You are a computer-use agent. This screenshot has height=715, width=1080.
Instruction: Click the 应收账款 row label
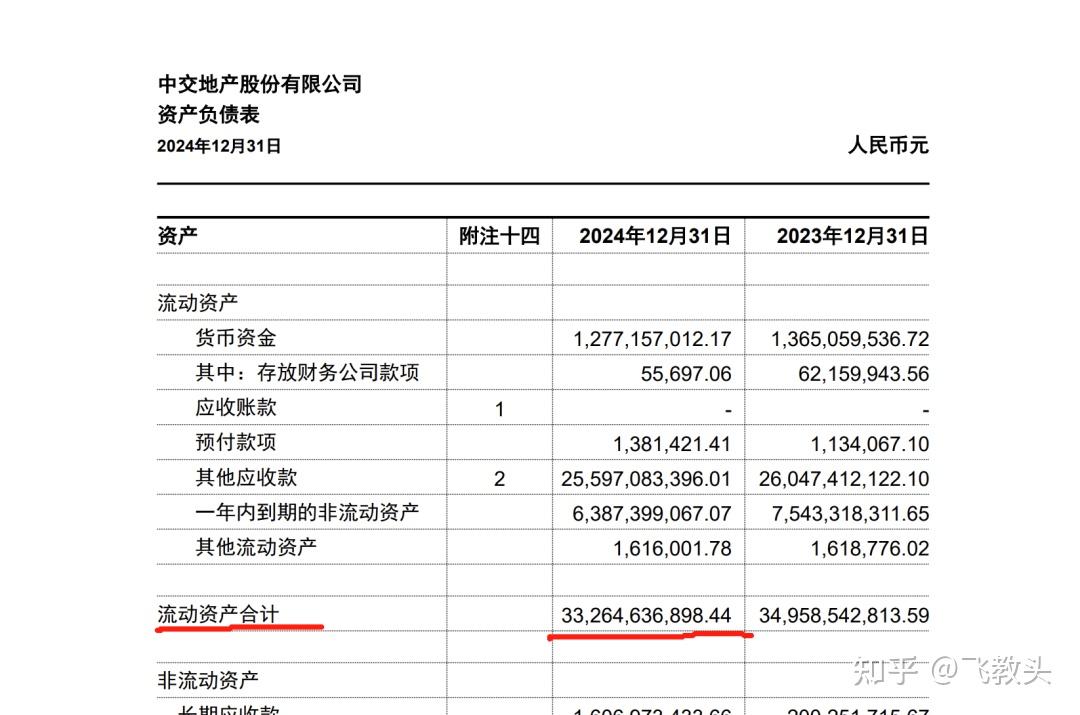tap(236, 408)
